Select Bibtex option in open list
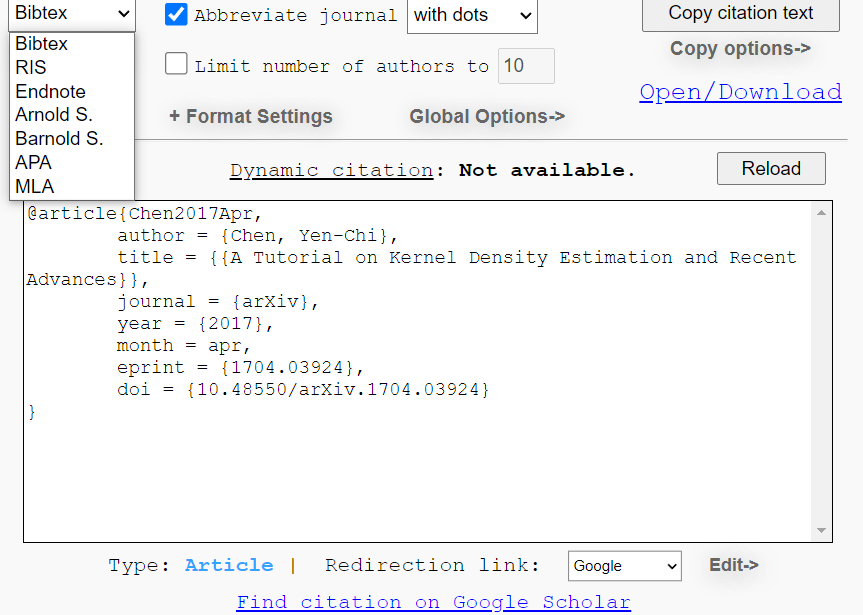Viewport: 863px width, 615px height. click(42, 44)
